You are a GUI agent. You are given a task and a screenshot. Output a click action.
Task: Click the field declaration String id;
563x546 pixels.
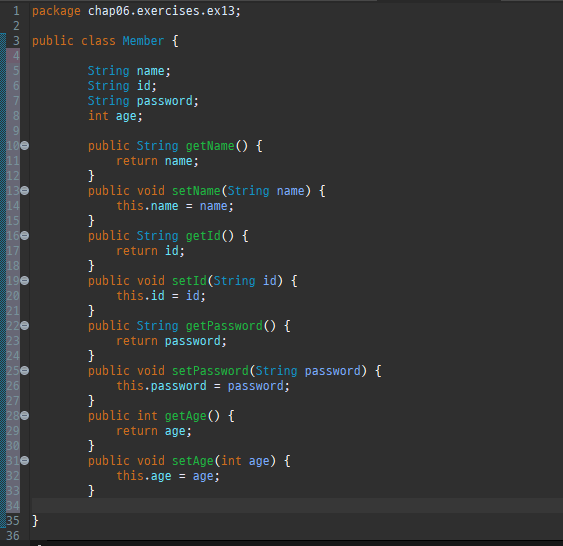click(x=122, y=86)
